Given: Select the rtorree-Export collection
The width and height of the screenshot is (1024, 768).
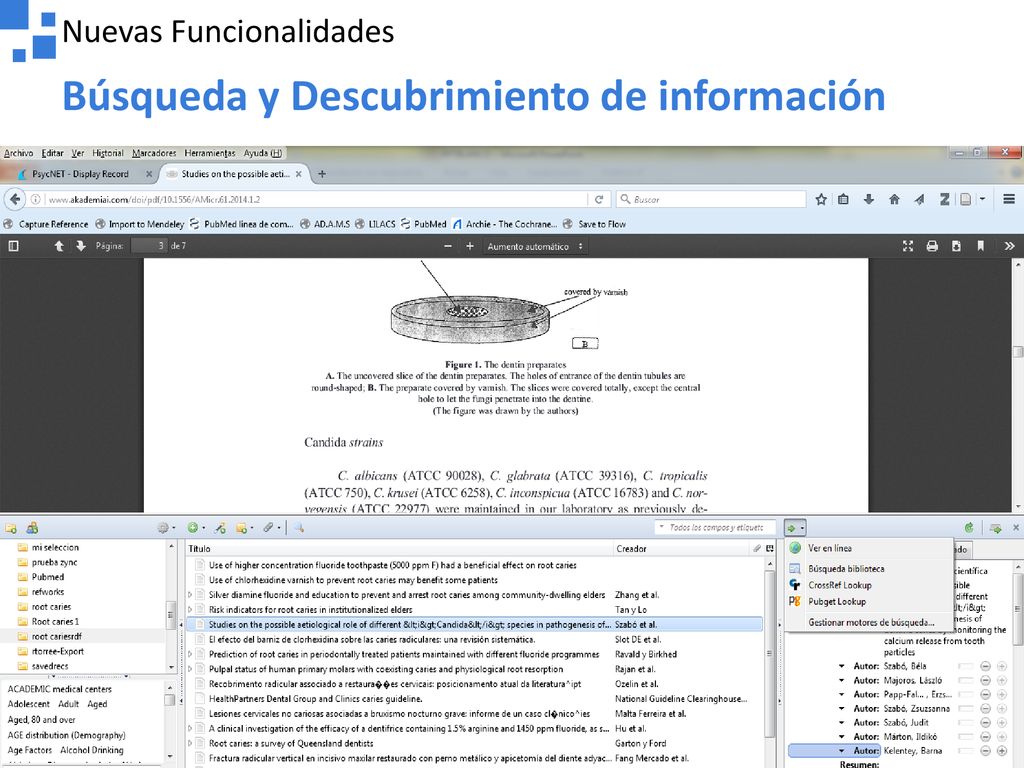Looking at the screenshot, I should (57, 651).
